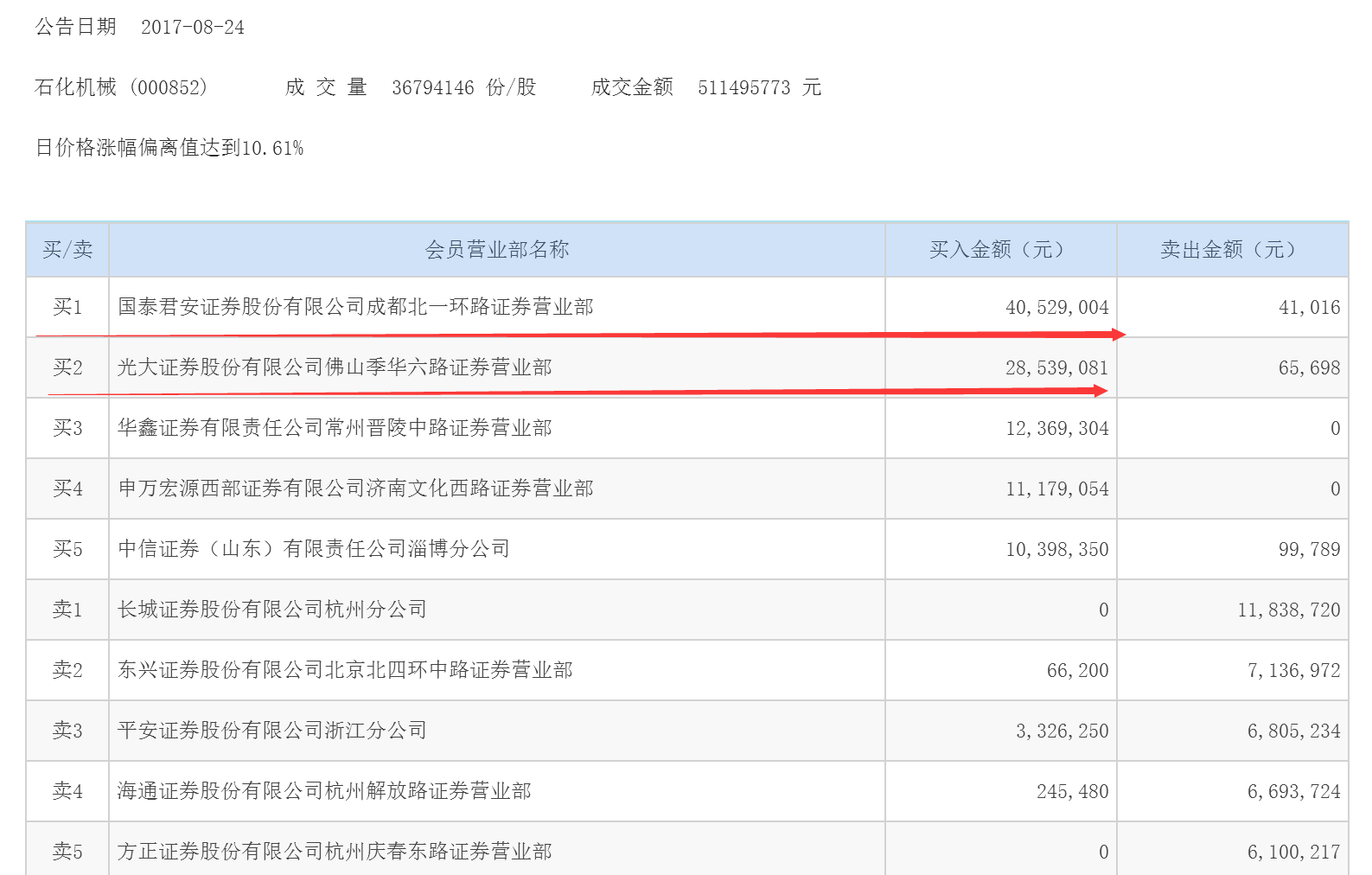Click the buy amount 10,398,350

1056,550
